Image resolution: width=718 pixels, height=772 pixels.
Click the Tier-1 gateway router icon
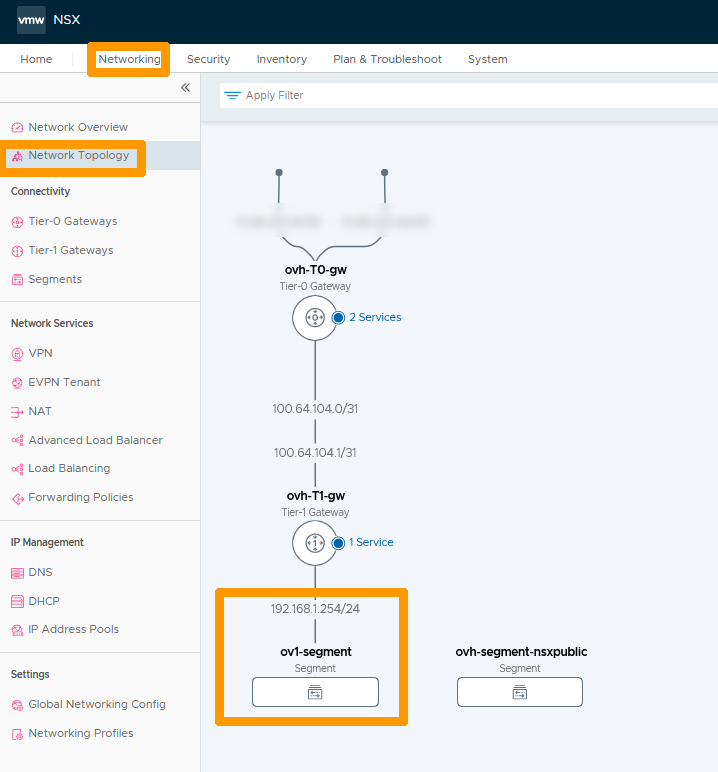[315, 543]
